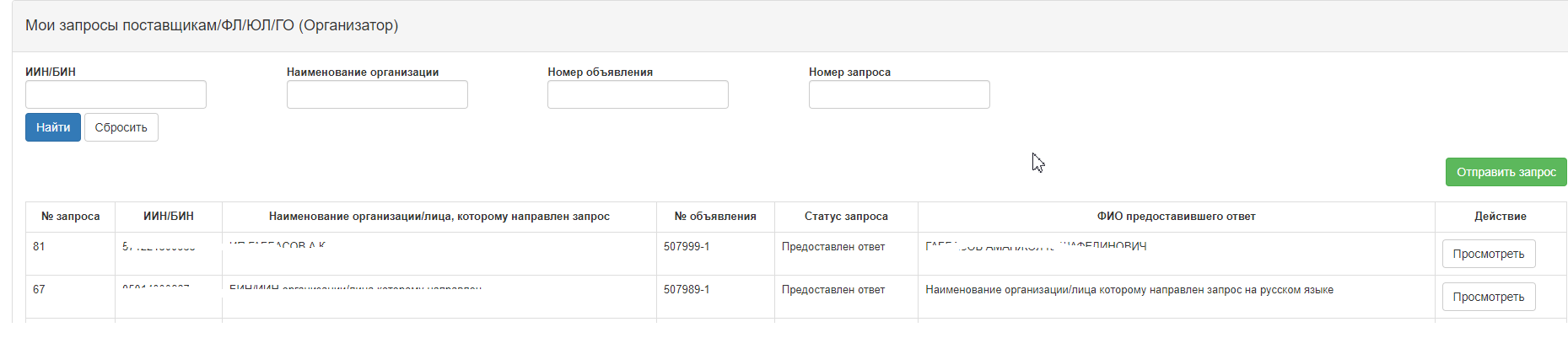Select the Наименование организации/лица column header

[439, 217]
